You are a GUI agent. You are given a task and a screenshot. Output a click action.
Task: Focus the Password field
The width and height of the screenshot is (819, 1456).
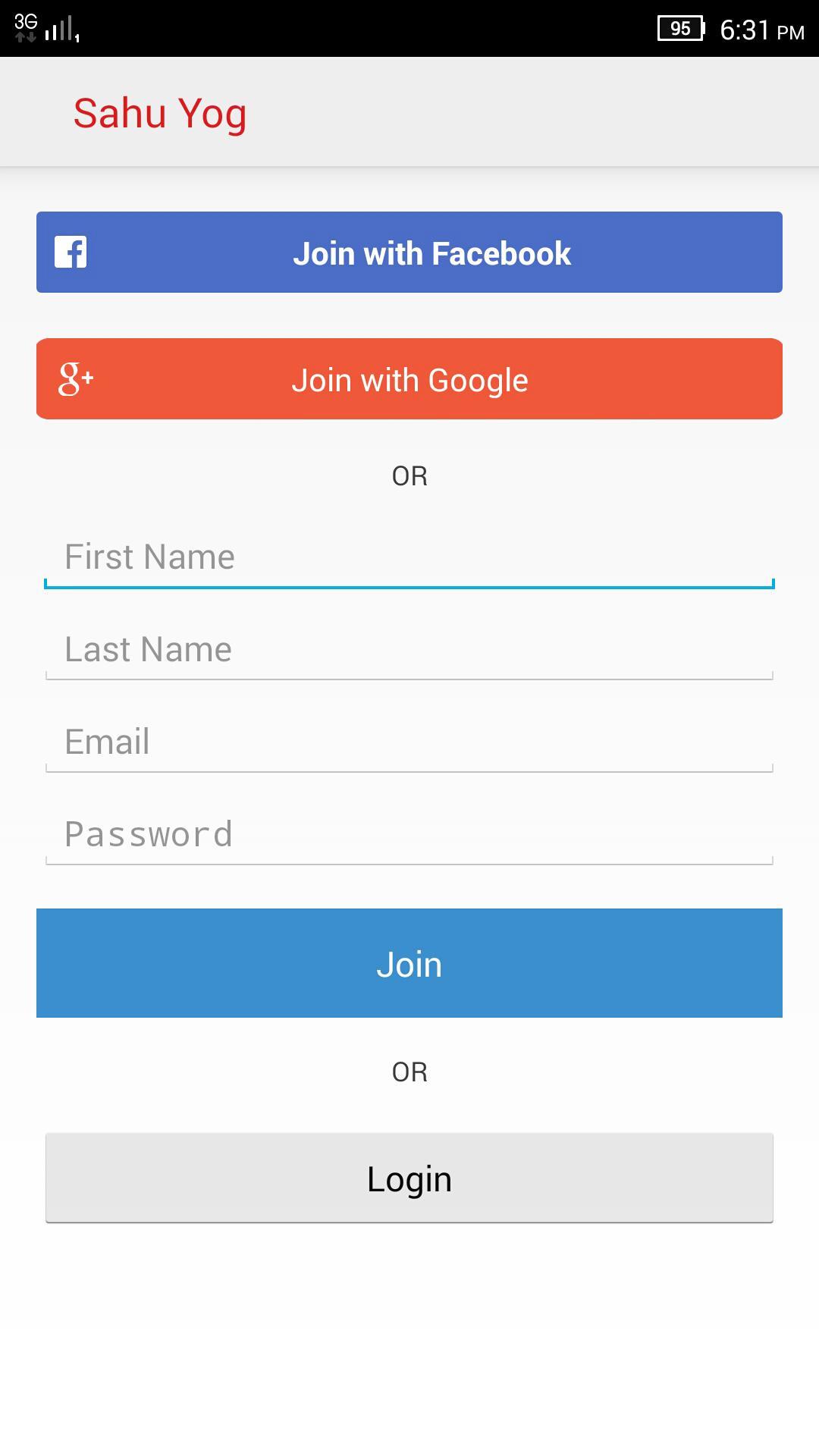coord(409,835)
